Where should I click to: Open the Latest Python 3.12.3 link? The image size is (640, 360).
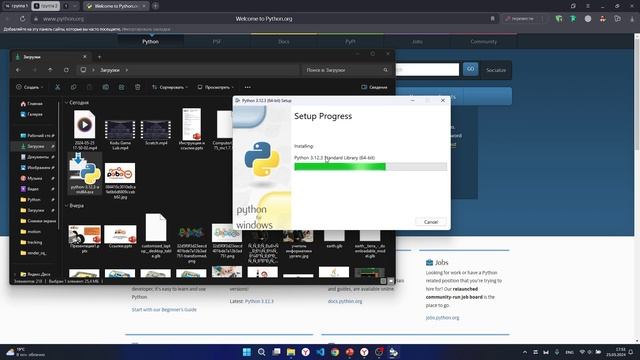[x=259, y=301]
